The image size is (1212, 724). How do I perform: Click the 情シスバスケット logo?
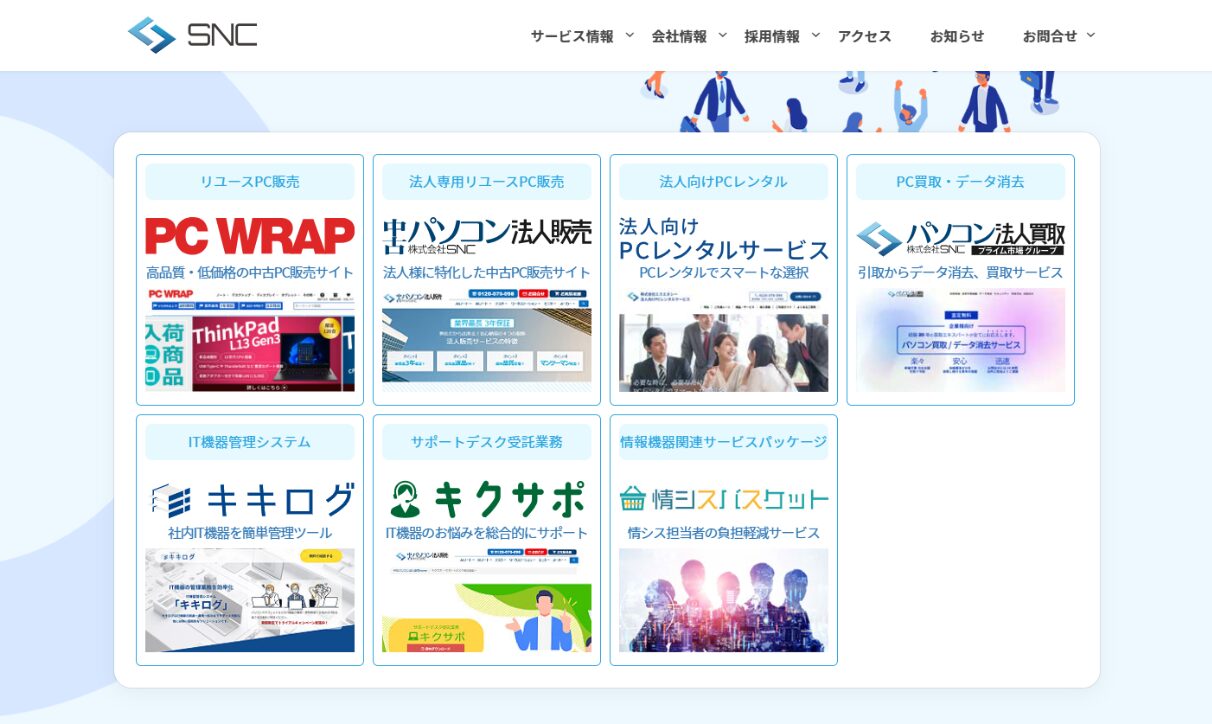[x=724, y=499]
